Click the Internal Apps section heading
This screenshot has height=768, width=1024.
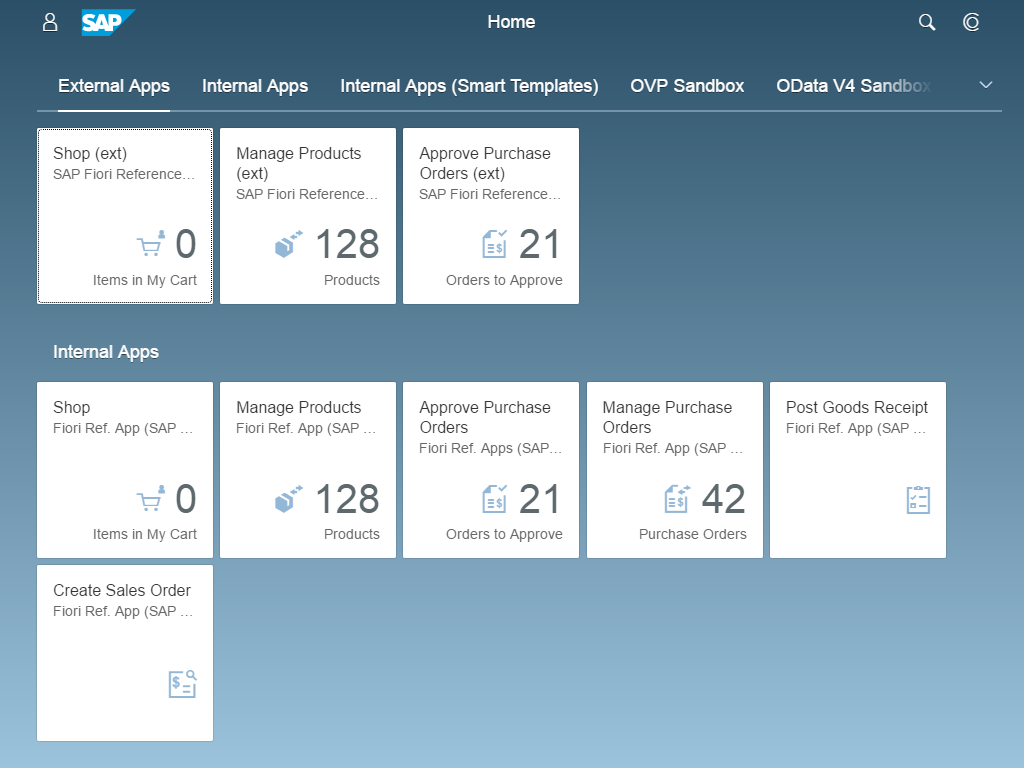pyautogui.click(x=106, y=351)
